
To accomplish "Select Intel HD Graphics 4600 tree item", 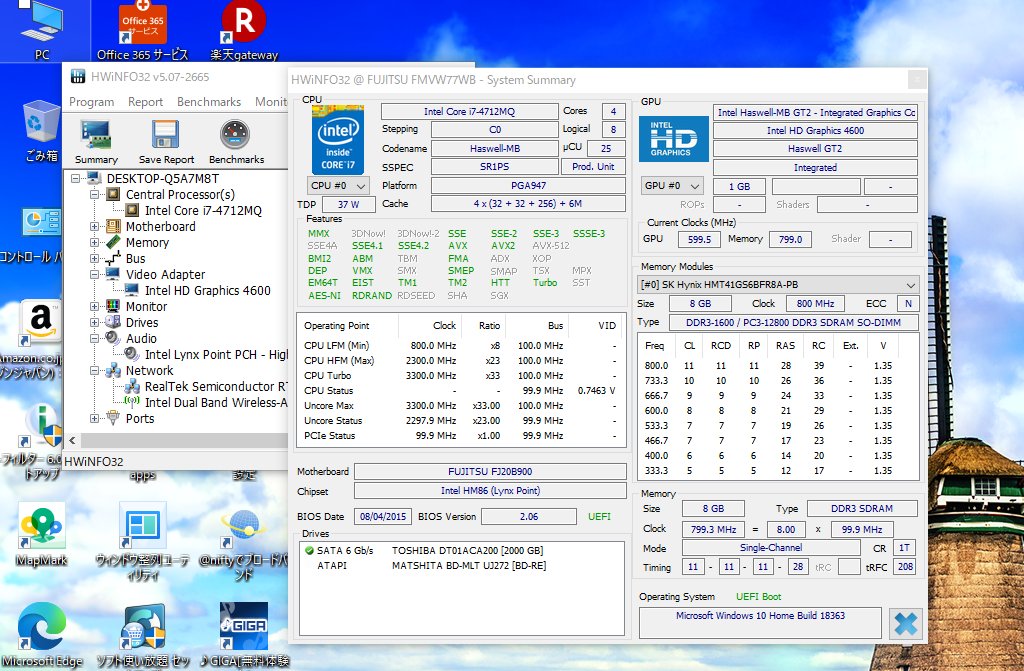I will pyautogui.click(x=207, y=291).
